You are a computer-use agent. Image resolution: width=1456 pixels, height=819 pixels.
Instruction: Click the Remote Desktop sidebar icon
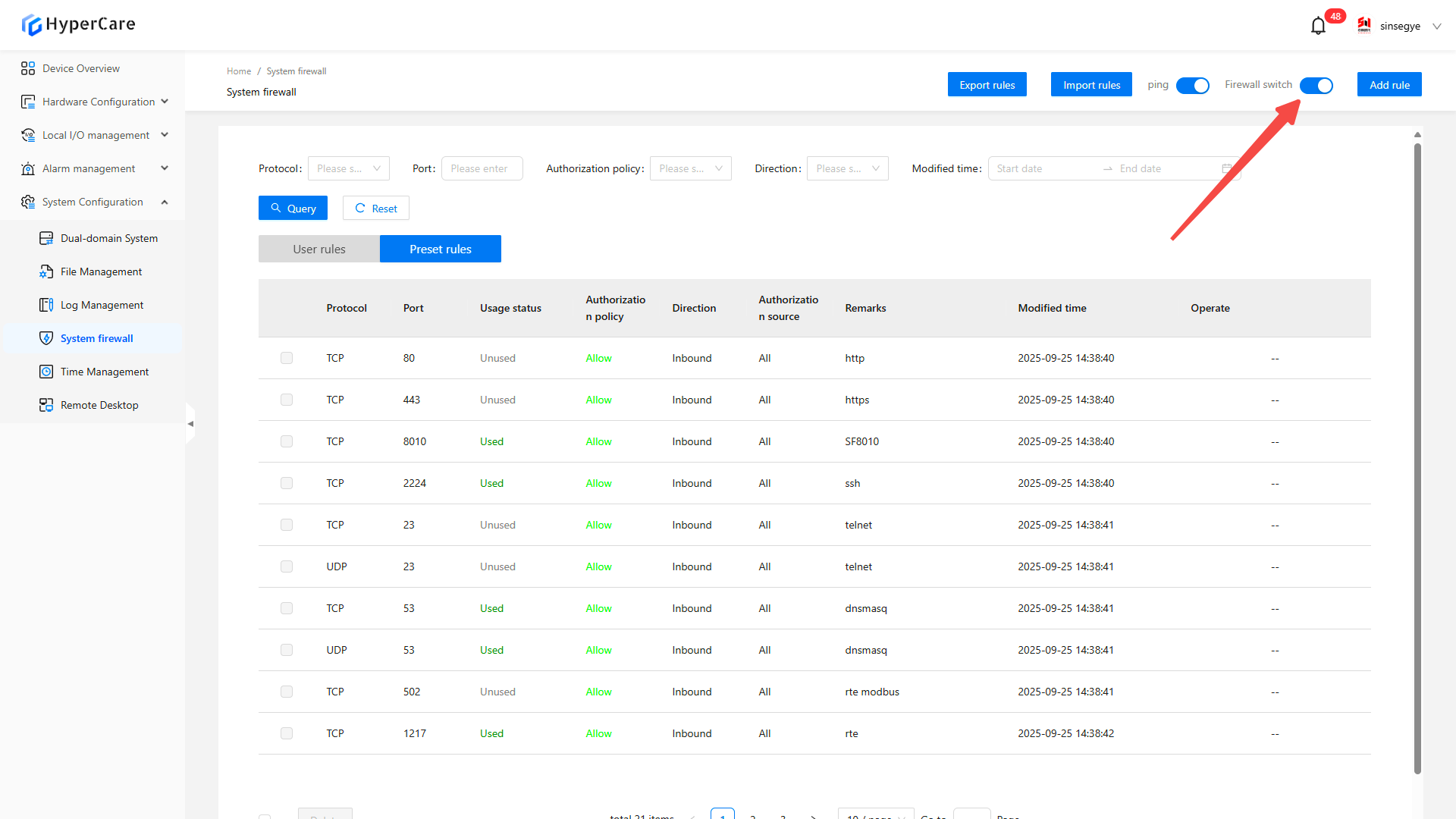(x=46, y=405)
